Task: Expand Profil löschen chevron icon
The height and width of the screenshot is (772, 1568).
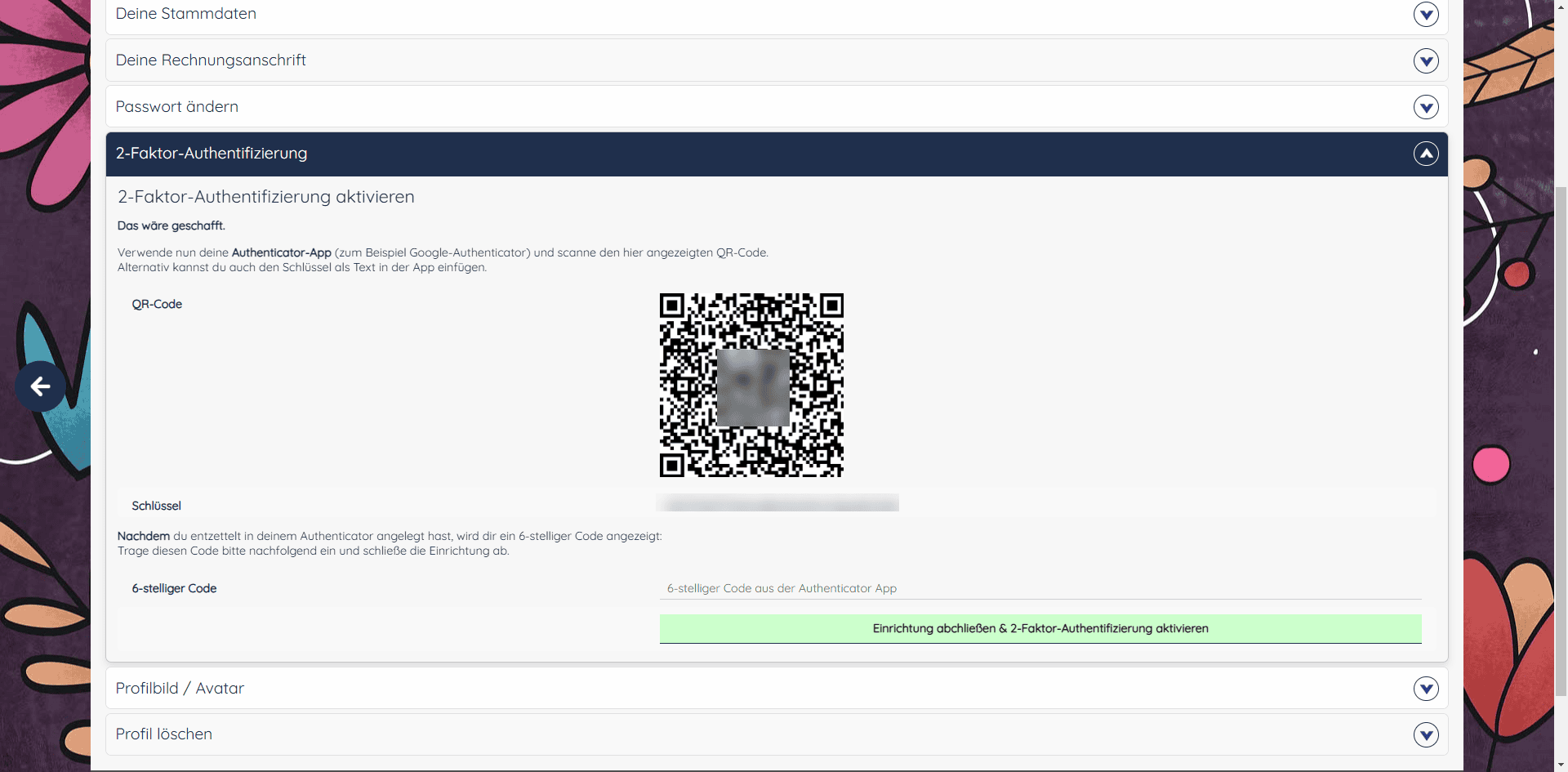Action: [x=1426, y=735]
